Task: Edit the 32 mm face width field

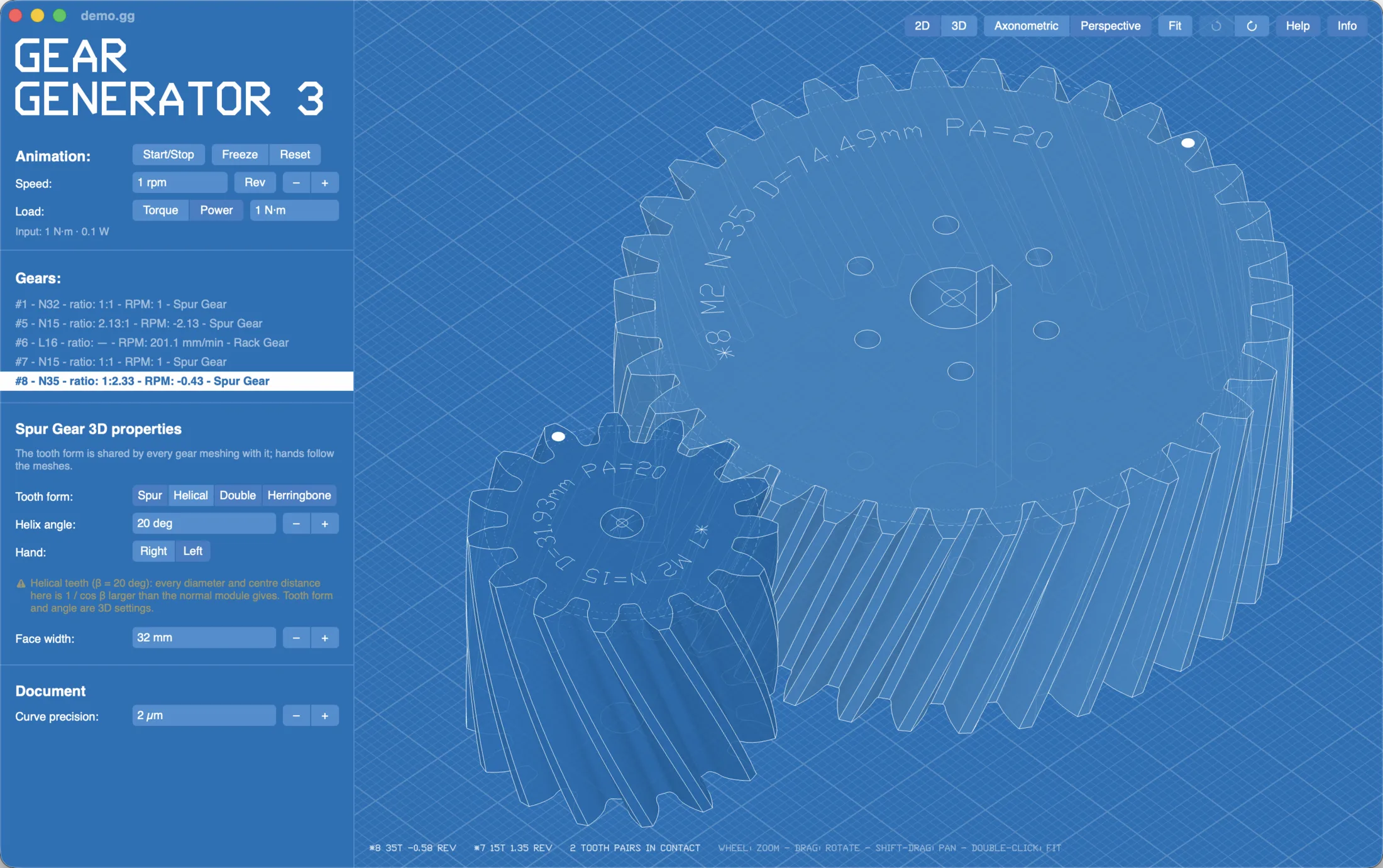Action: [204, 637]
